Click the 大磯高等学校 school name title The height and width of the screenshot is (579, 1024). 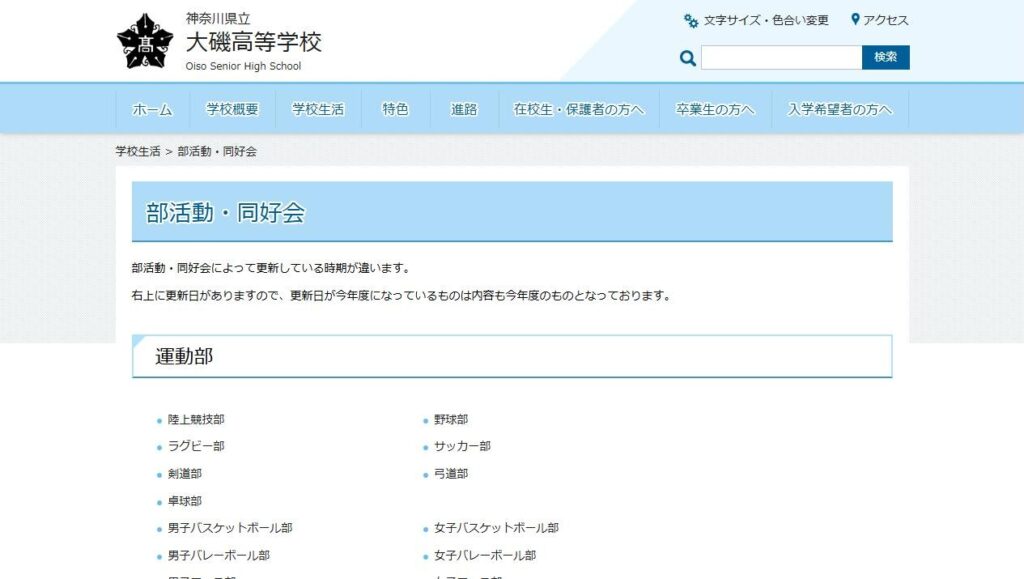pyautogui.click(x=253, y=42)
